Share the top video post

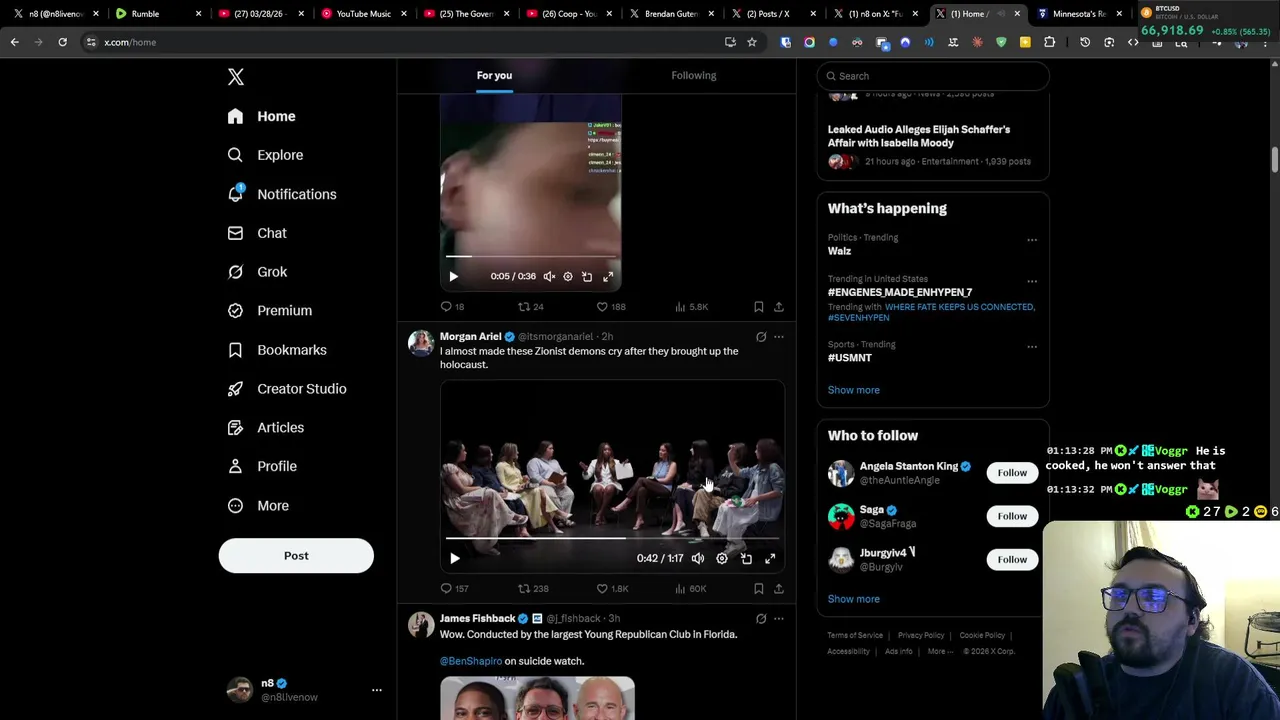click(779, 307)
